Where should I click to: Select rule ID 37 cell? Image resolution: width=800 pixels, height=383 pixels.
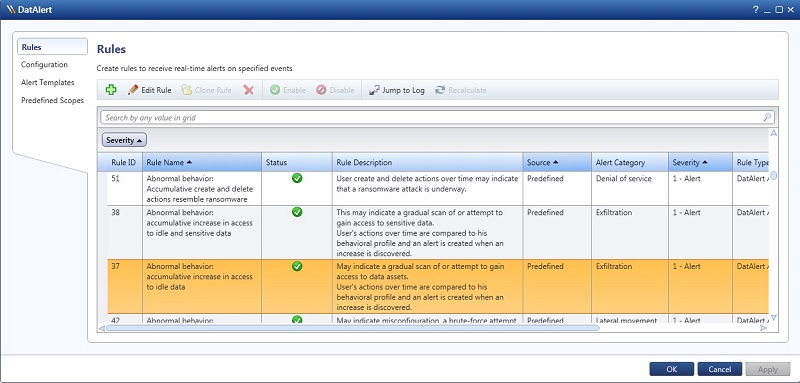click(x=125, y=287)
